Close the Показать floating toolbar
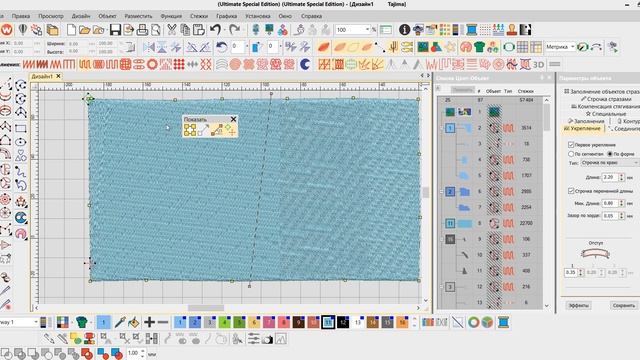640x360 pixels. pyautogui.click(x=233, y=119)
